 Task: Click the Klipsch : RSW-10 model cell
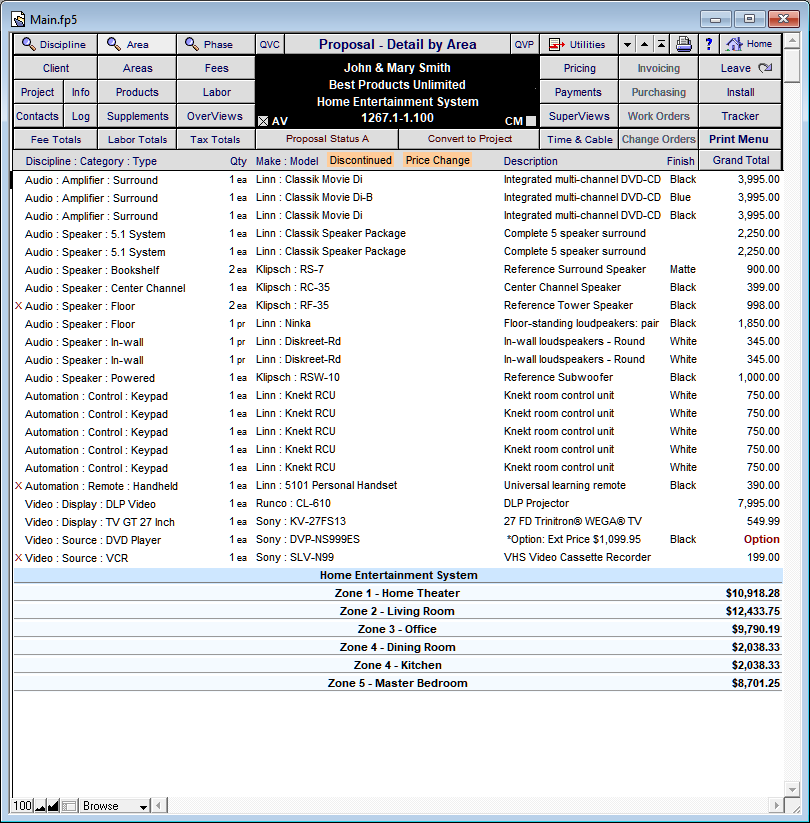(298, 377)
